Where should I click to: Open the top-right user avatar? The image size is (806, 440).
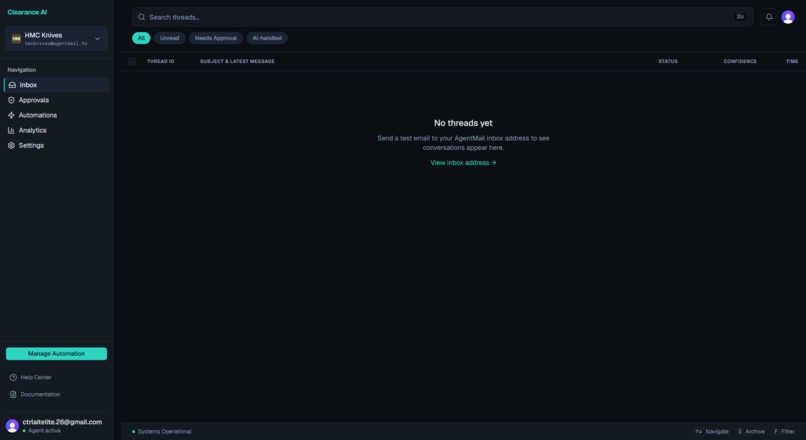point(787,17)
